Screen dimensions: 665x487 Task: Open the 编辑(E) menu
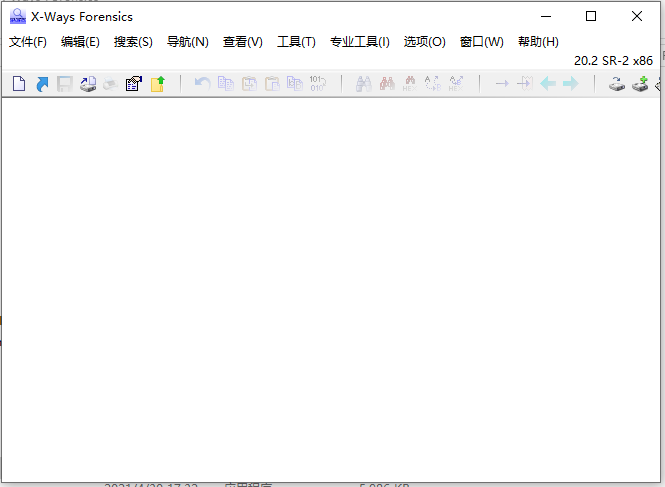(80, 42)
